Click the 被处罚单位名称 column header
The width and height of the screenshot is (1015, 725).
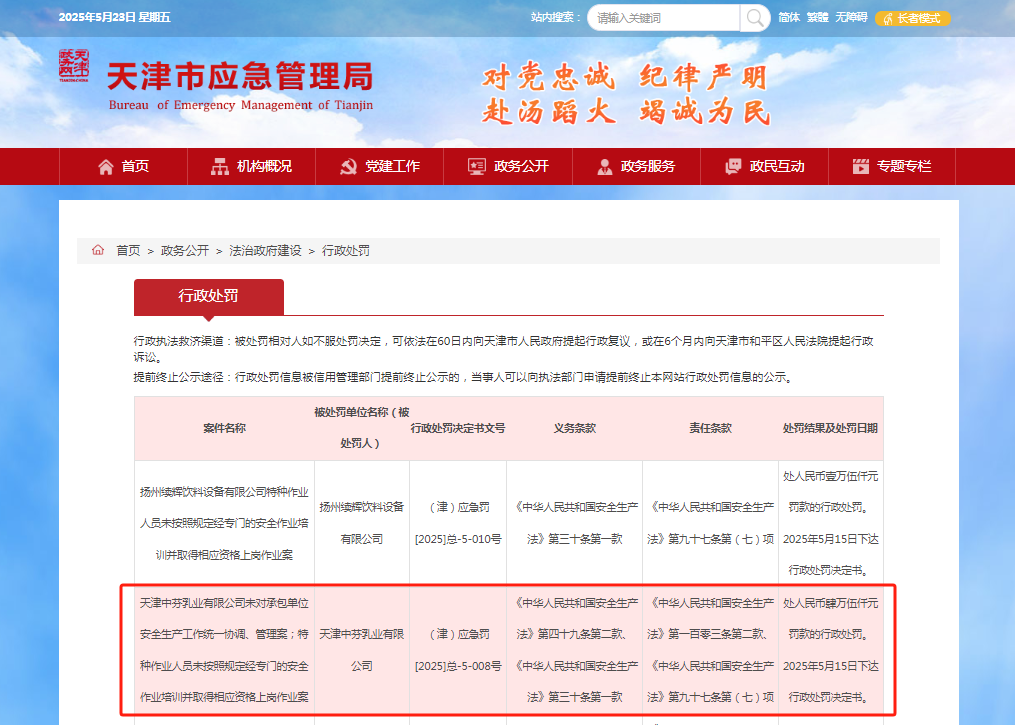pos(361,428)
